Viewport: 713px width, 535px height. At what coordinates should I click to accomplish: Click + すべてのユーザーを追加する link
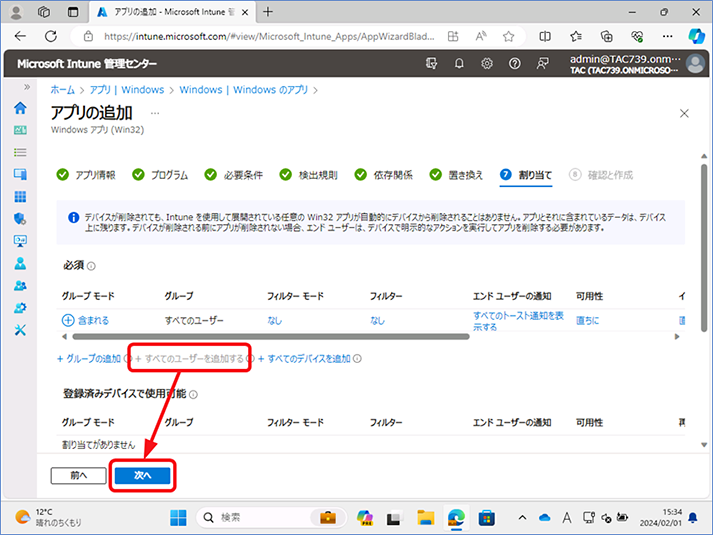pyautogui.click(x=190, y=359)
